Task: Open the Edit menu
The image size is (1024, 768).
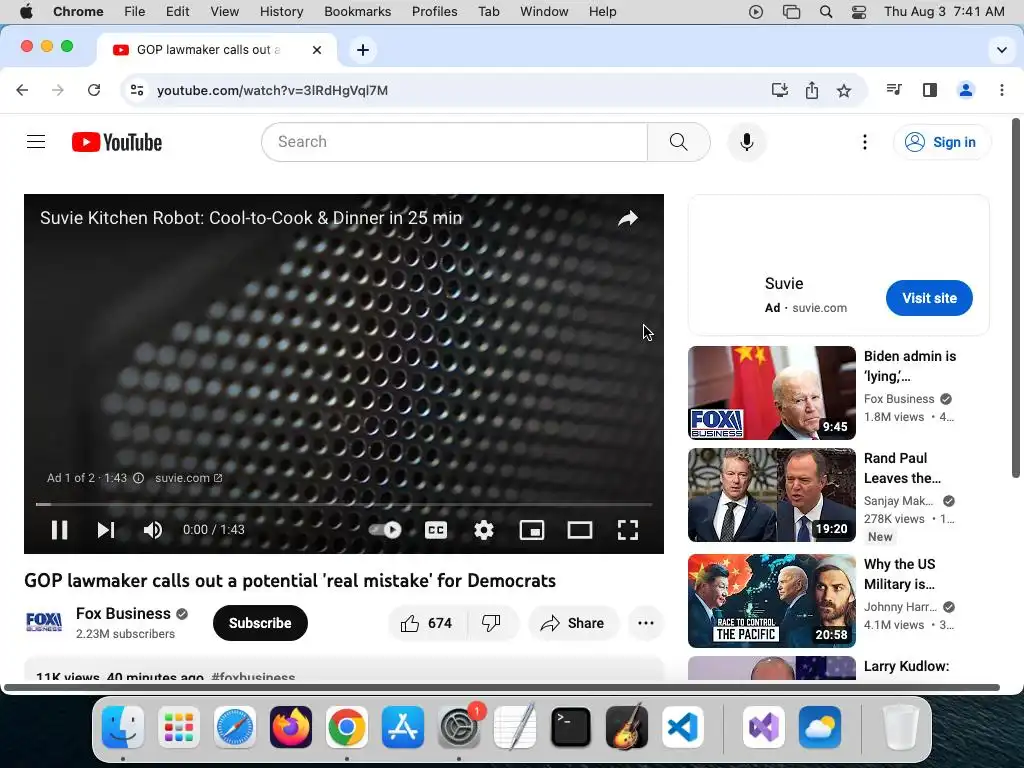Action: pos(177,12)
